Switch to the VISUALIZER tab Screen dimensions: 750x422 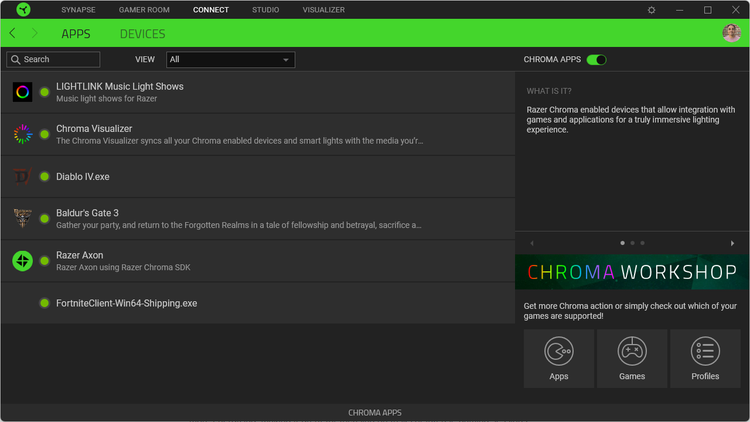[323, 10]
